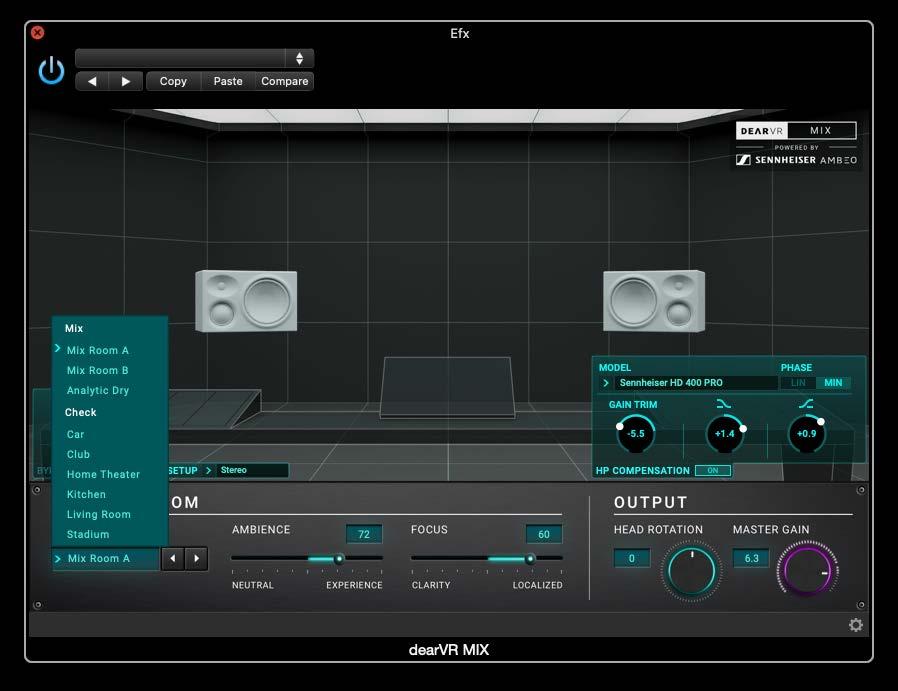Click the 'LOCALIZED' focus label
This screenshot has height=691, width=898.
click(x=538, y=585)
